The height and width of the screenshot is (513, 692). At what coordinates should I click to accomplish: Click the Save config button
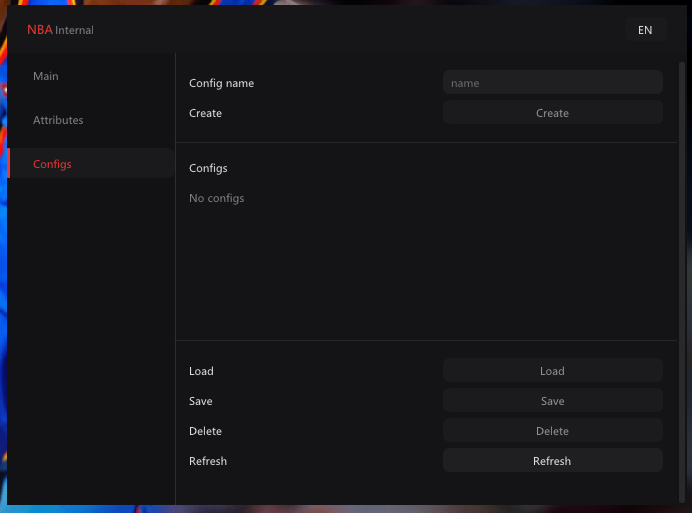pos(553,401)
